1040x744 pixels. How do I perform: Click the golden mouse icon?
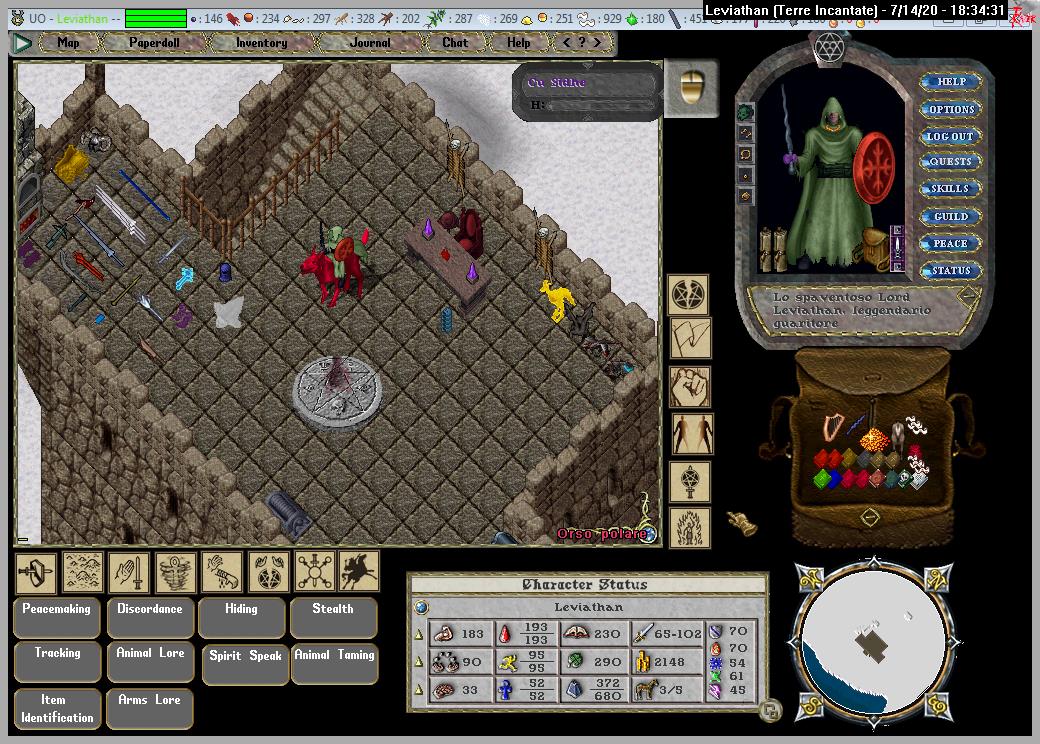692,88
